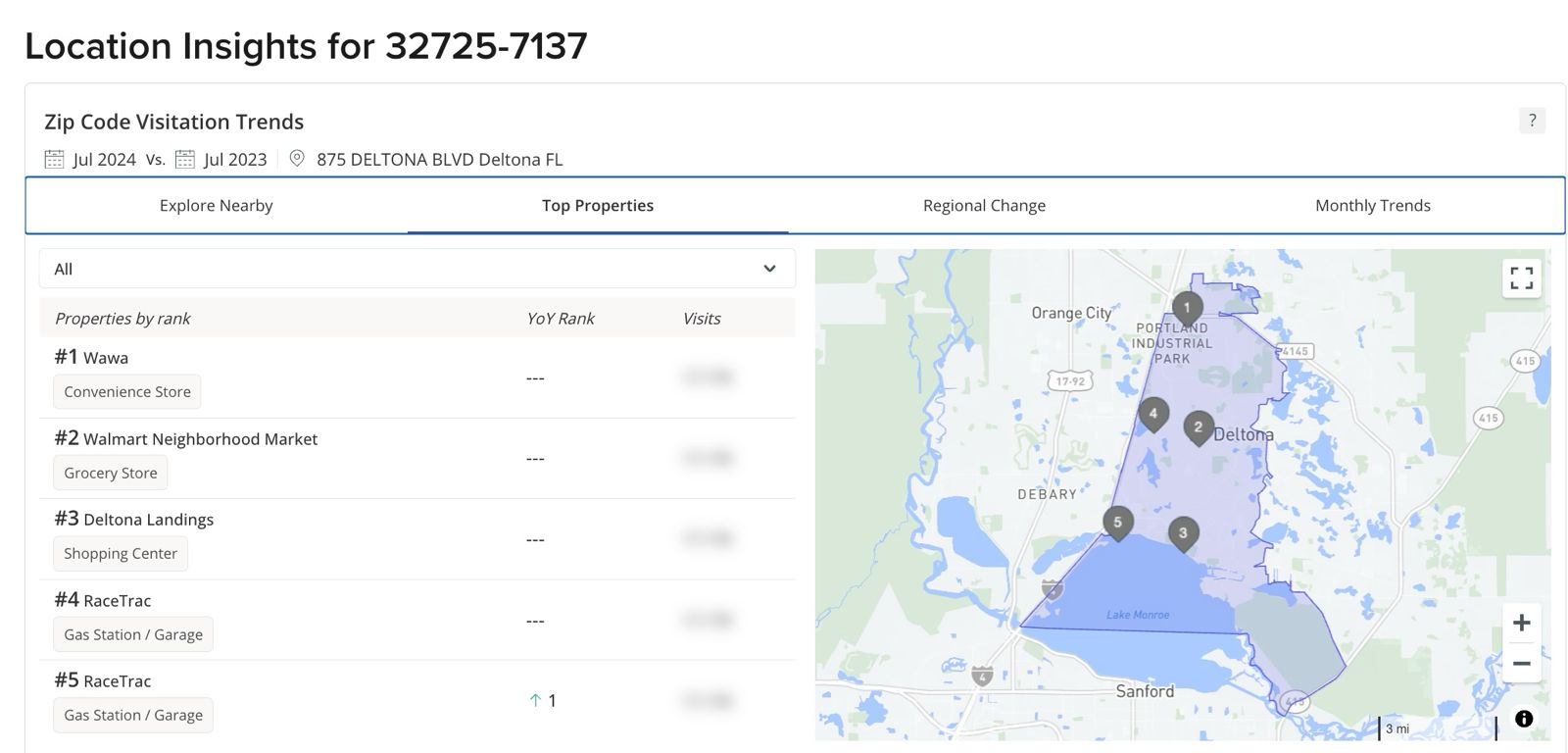The image size is (1568, 753).
Task: Zoom out on the map
Action: pos(1521,663)
